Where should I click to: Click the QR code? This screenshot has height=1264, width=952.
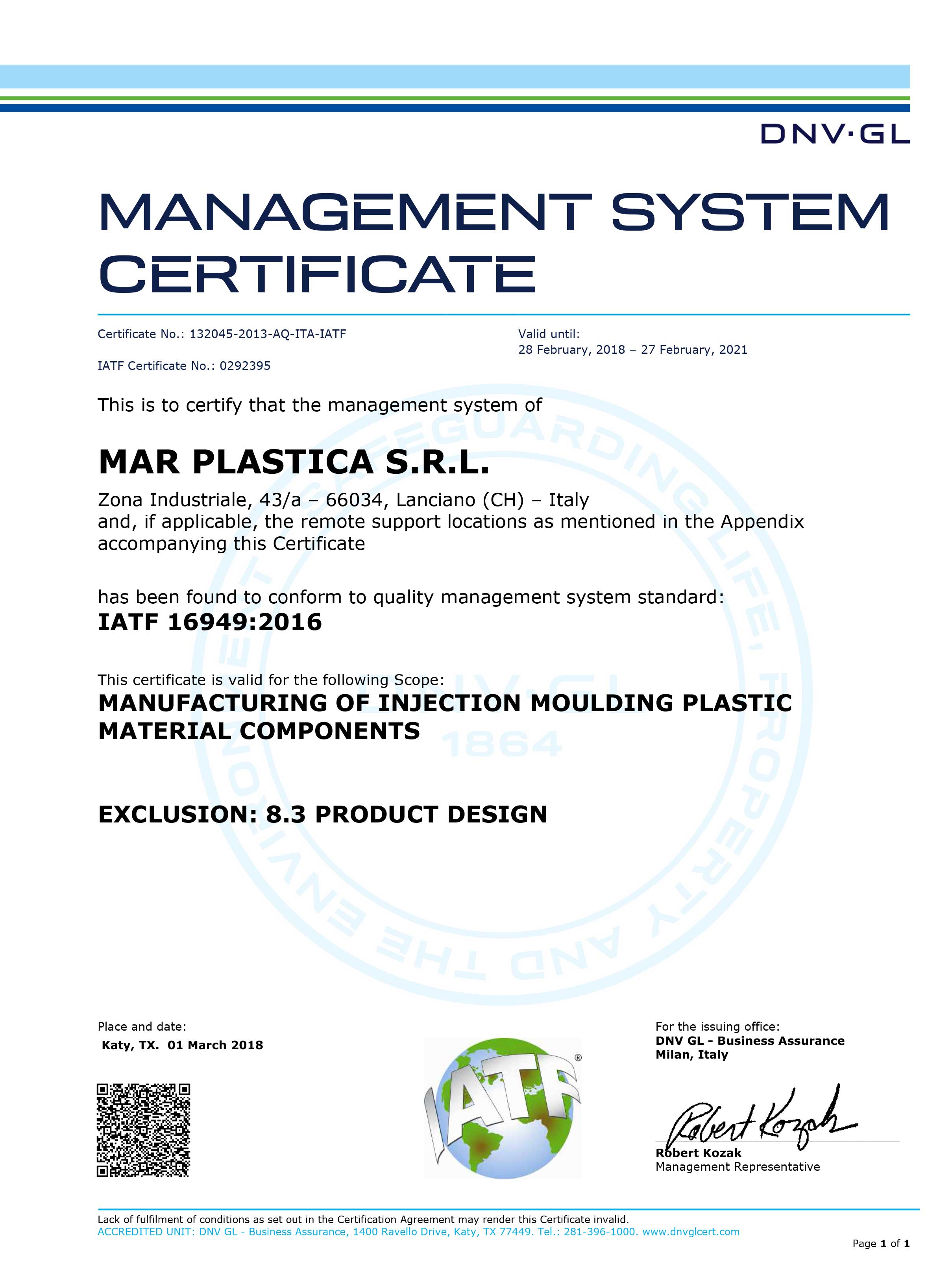(x=143, y=1130)
